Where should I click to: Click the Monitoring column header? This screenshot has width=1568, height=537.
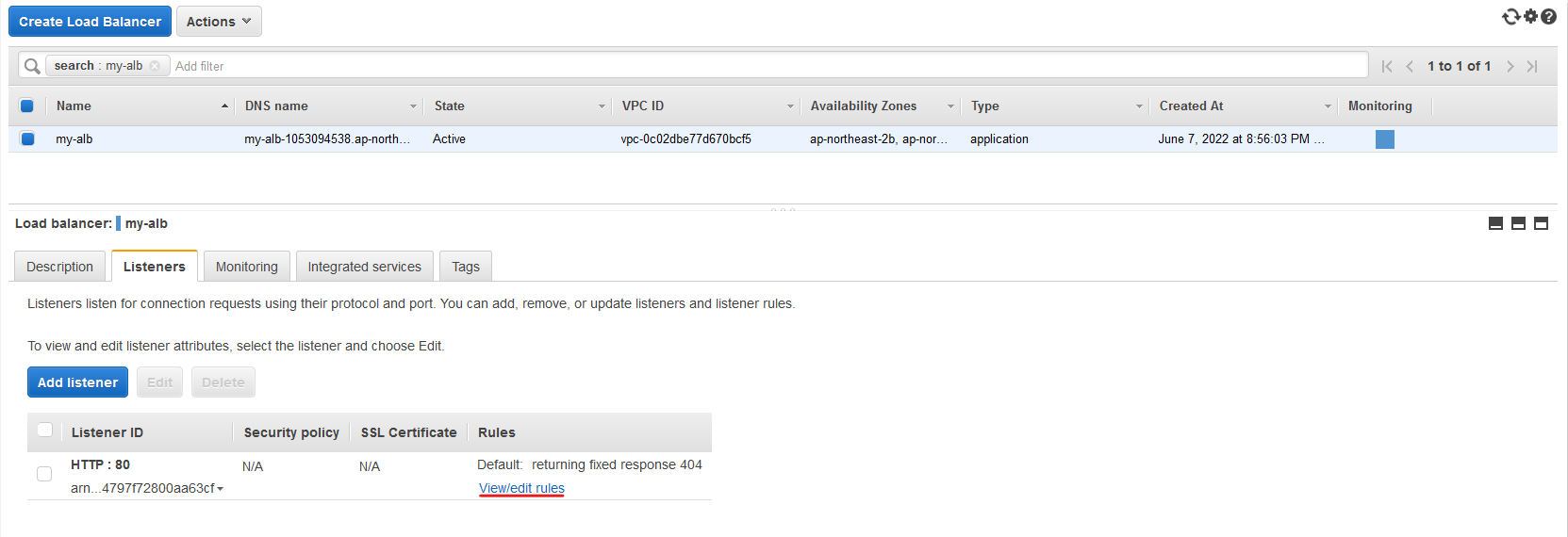click(x=1380, y=106)
